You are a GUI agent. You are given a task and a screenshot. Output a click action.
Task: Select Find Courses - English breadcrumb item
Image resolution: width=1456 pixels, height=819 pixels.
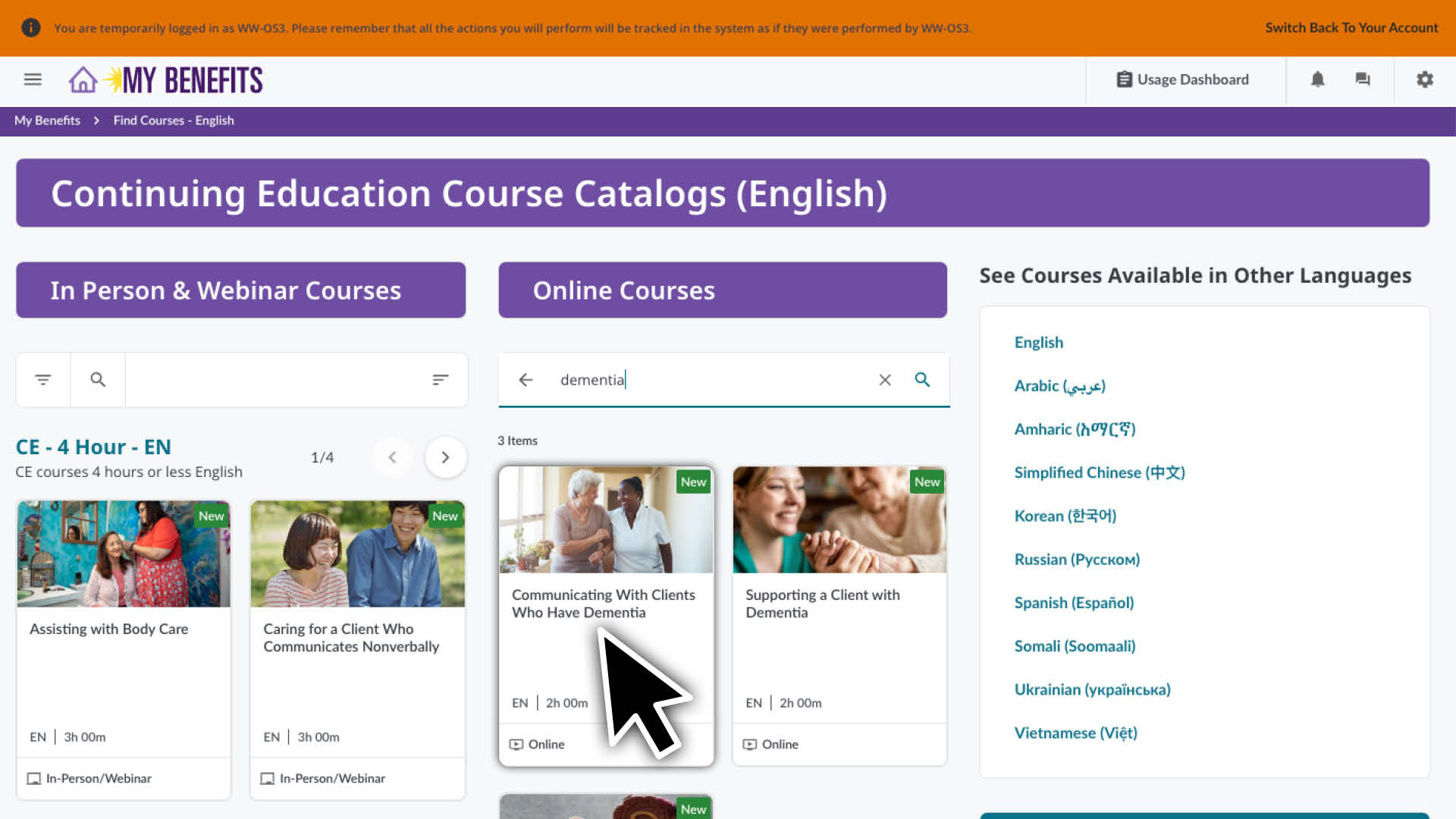click(x=173, y=120)
